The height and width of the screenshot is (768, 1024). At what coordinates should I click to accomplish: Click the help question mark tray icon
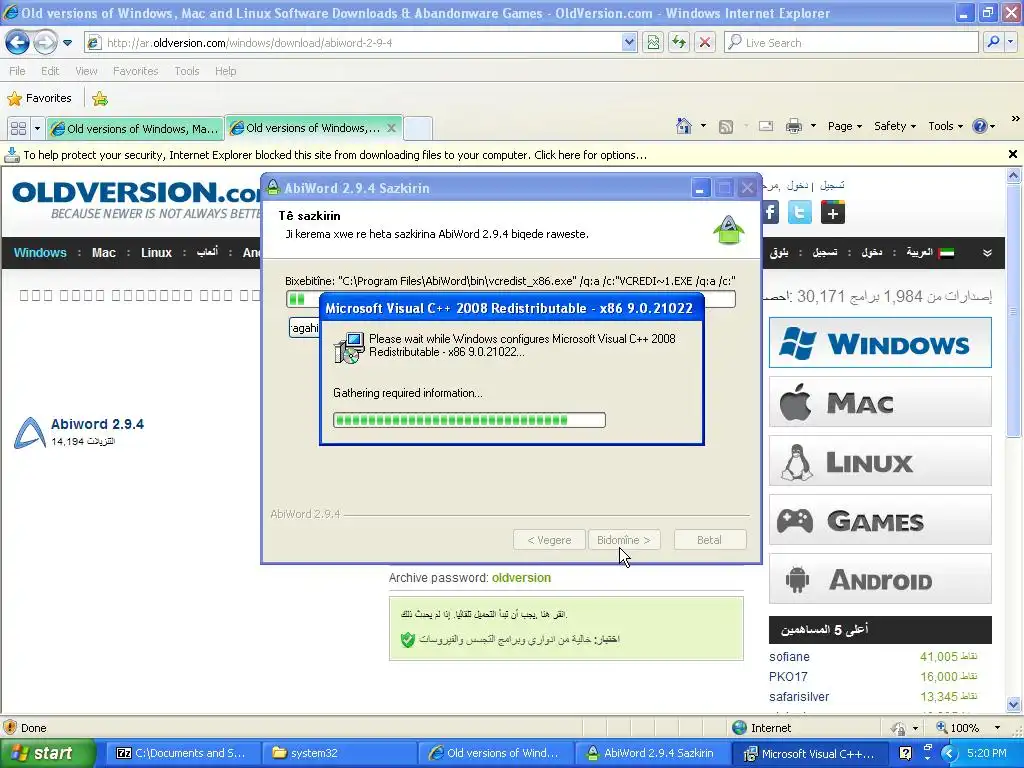point(905,753)
